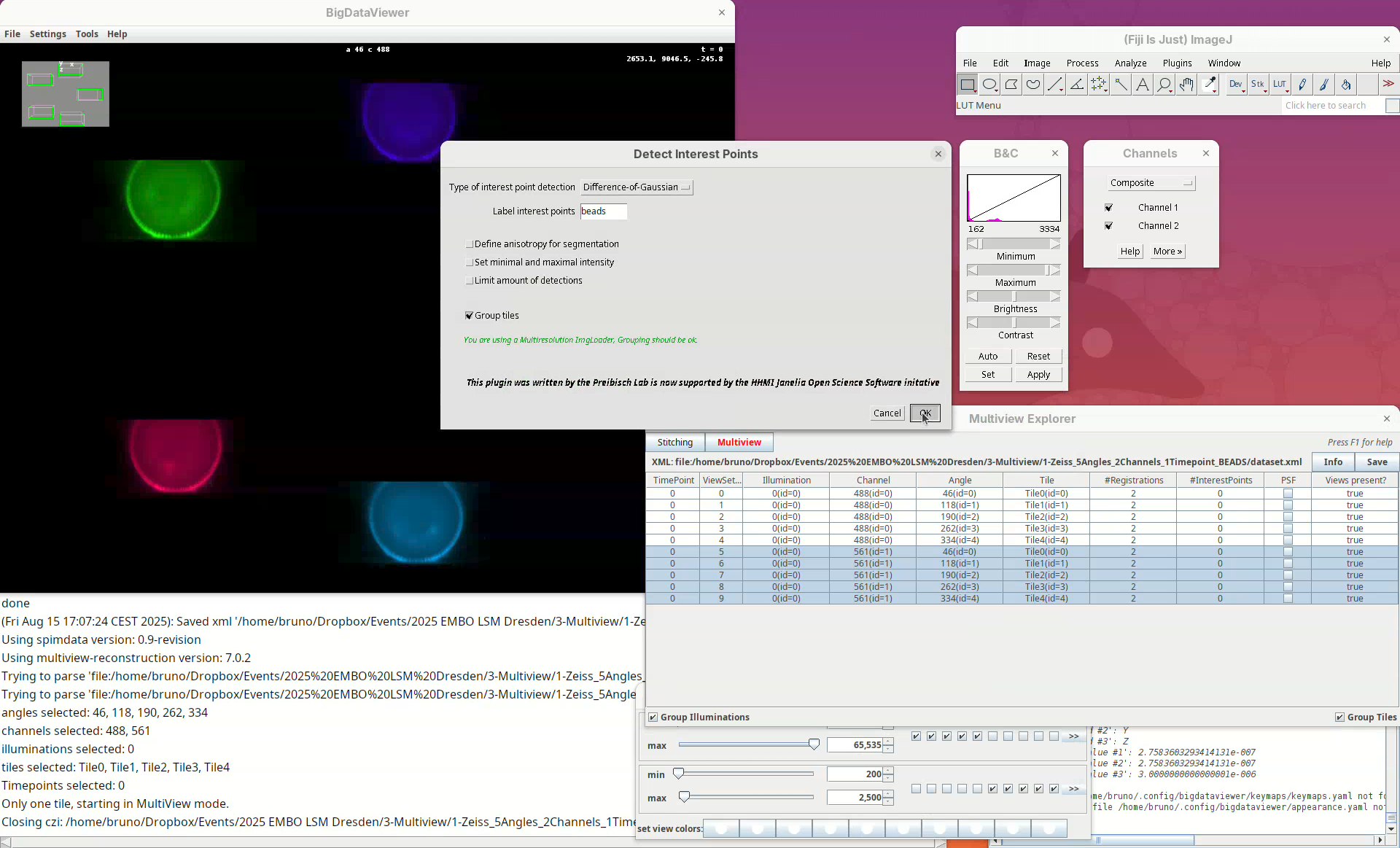Uncheck the Group tiles checkbox
This screenshot has width=1400, height=848.
click(x=470, y=316)
